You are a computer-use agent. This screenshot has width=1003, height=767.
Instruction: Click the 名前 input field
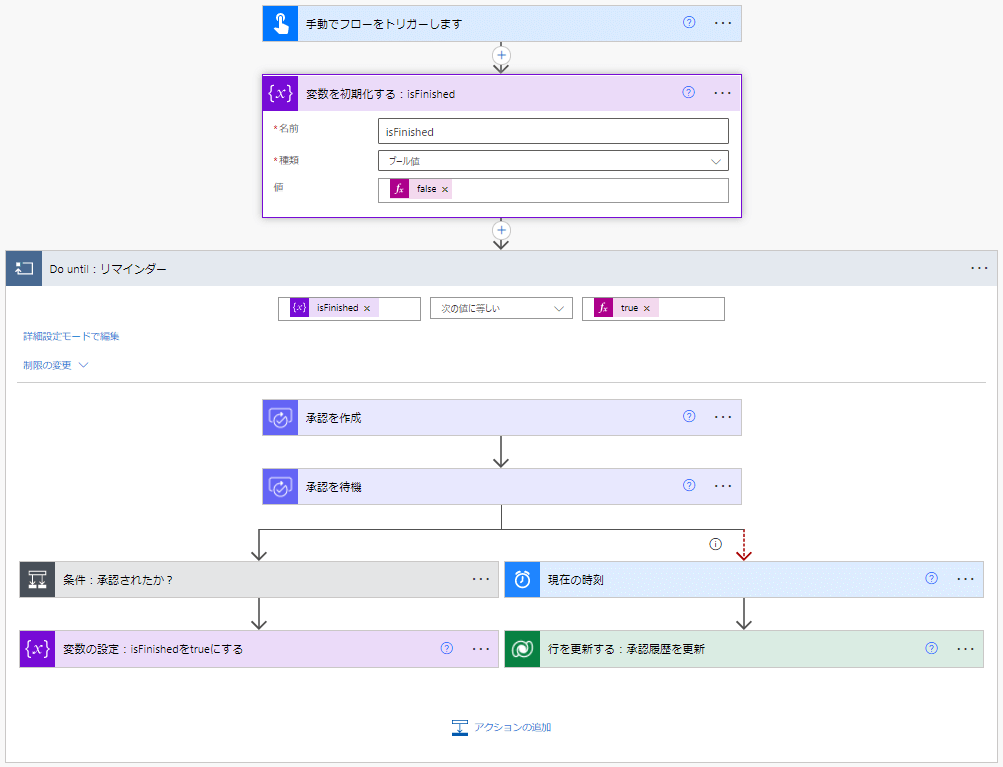(x=553, y=132)
